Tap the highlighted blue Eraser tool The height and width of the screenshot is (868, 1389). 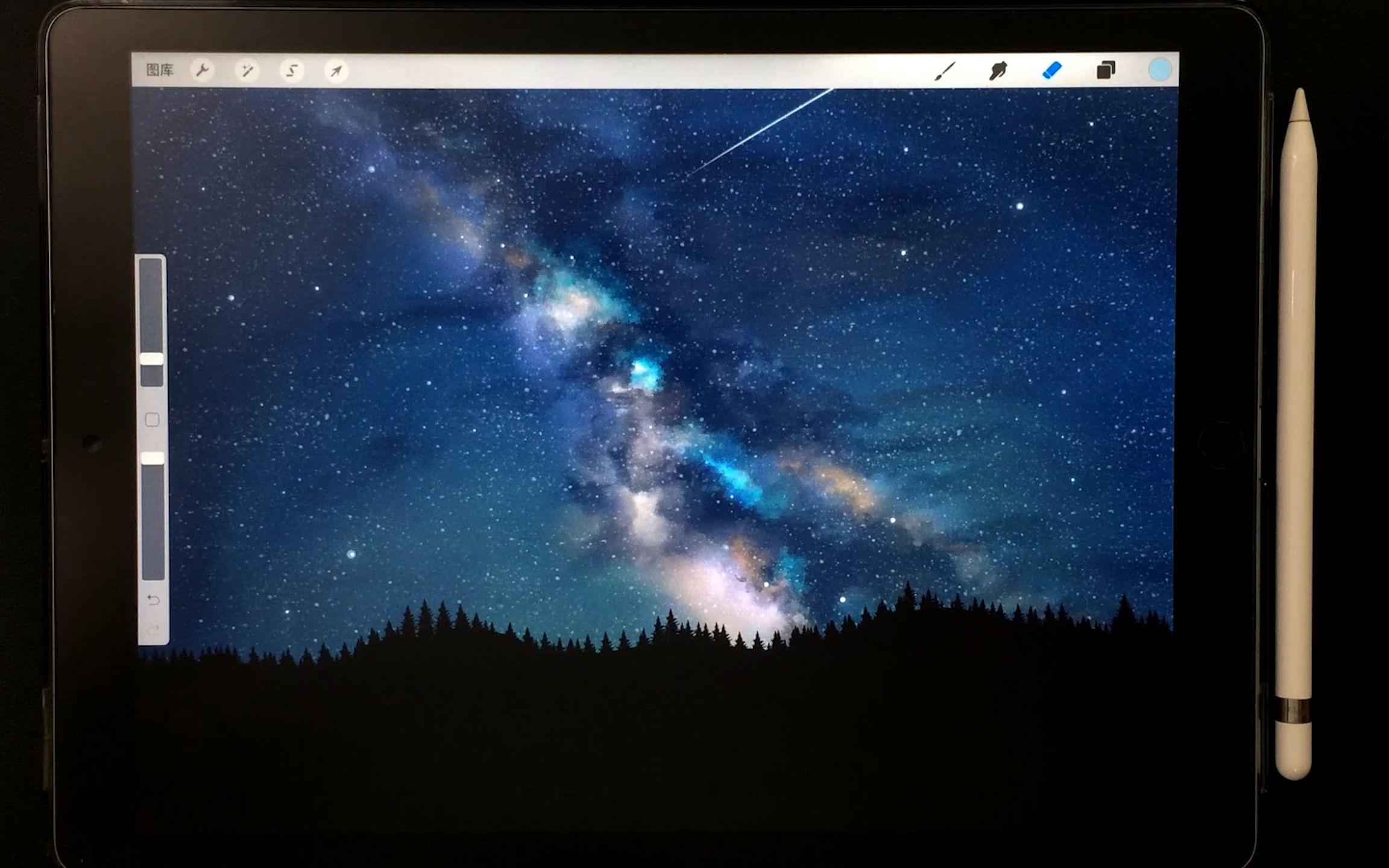[x=1052, y=71]
